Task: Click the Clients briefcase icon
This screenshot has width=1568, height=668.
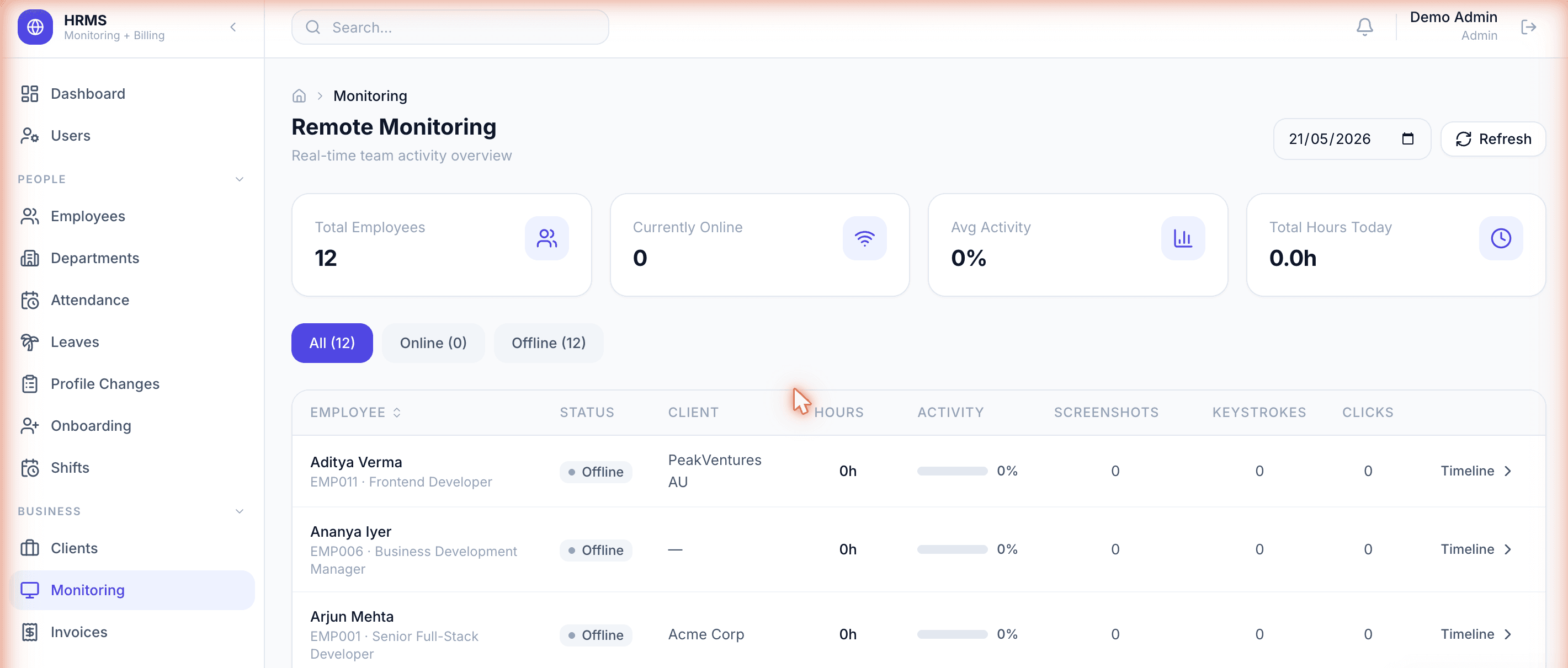Action: coord(30,548)
